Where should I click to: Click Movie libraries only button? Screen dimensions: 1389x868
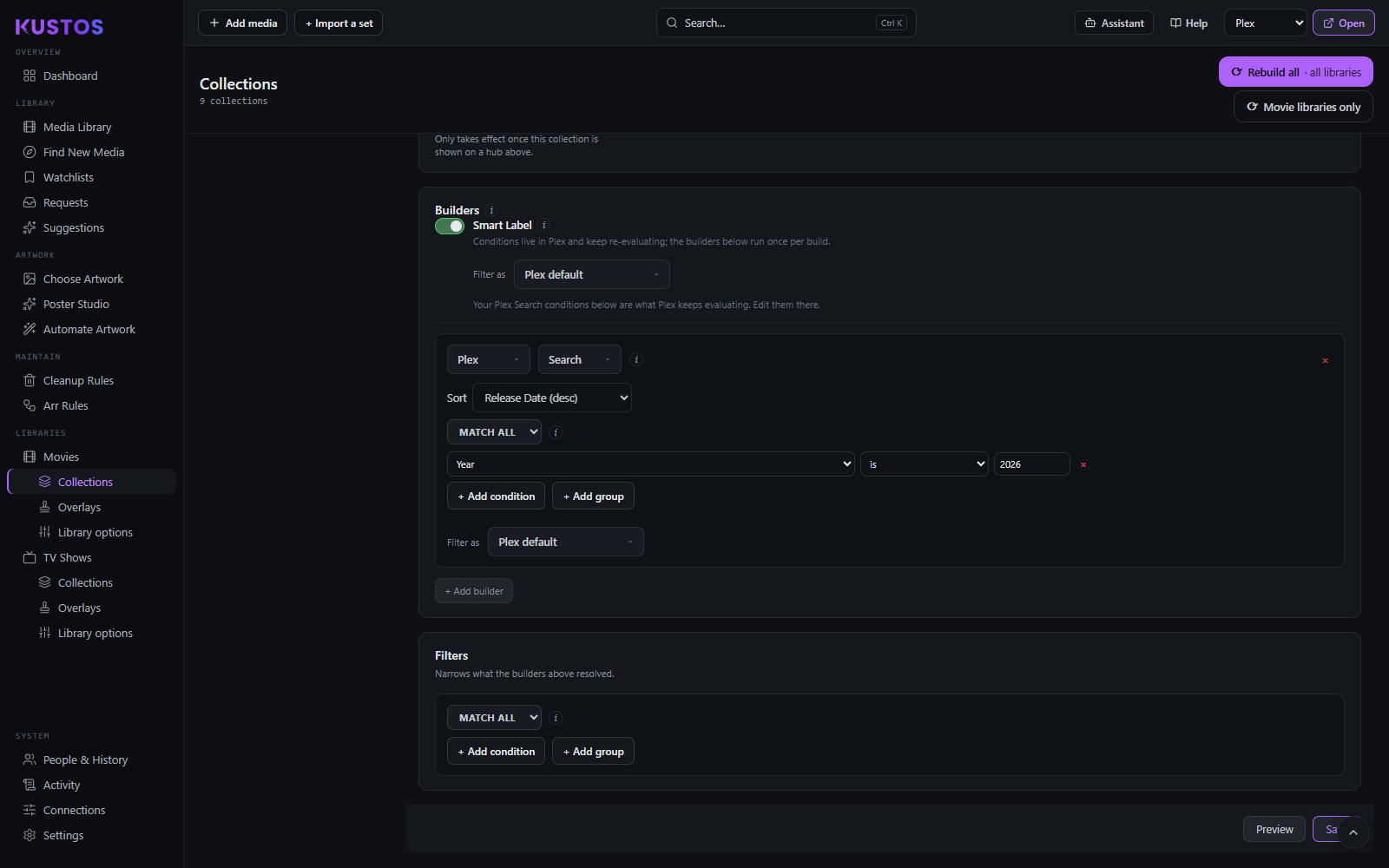click(x=1303, y=107)
